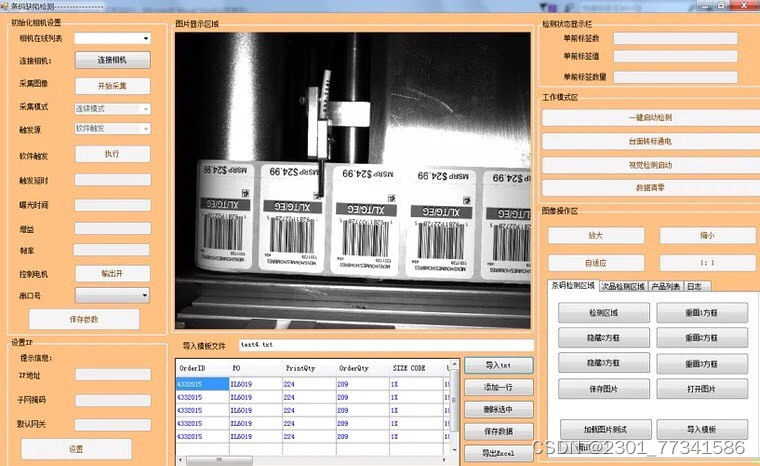760x466 pixels.
Task: Select the highlighted 4332015 cell in first row
Action: 202,384
